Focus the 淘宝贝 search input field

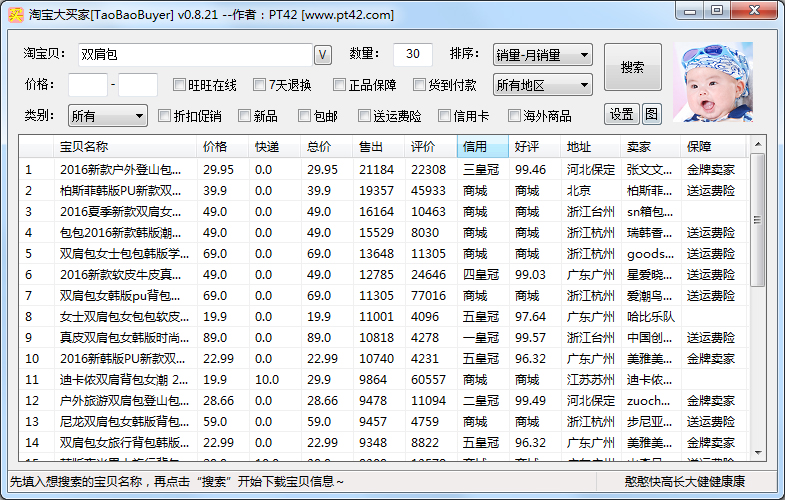195,55
